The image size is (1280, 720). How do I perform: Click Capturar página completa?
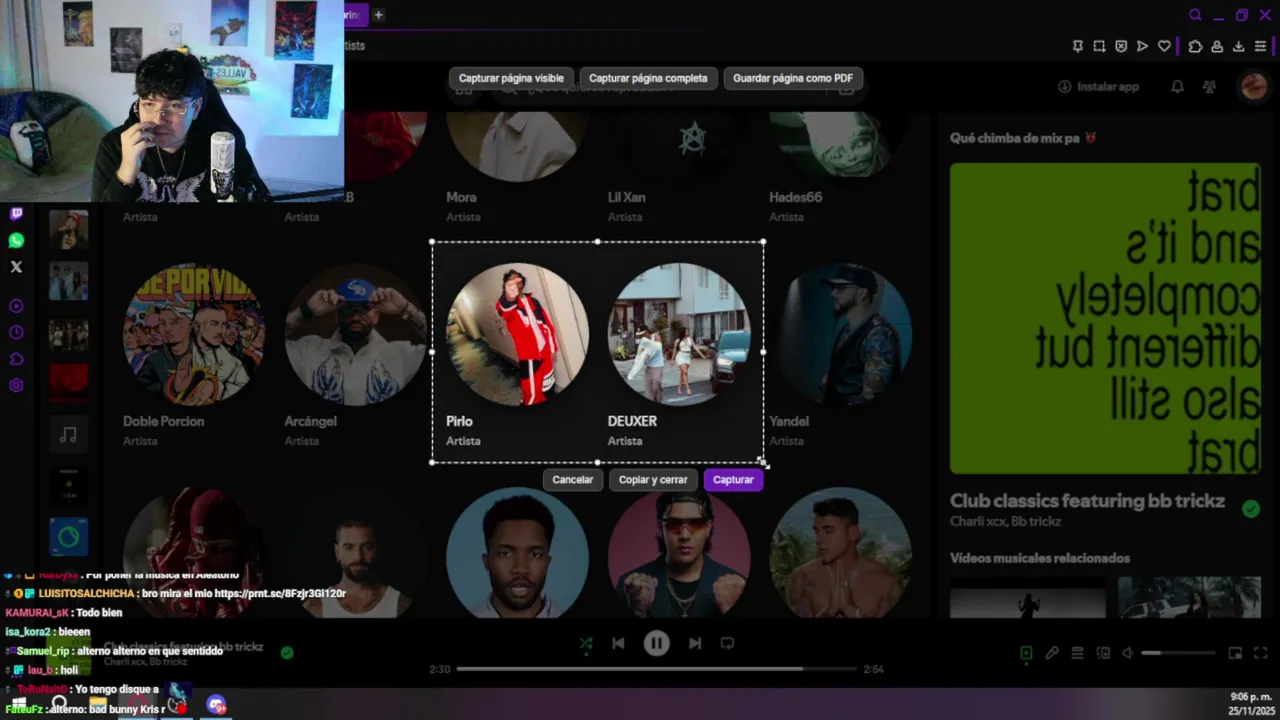pyautogui.click(x=648, y=78)
